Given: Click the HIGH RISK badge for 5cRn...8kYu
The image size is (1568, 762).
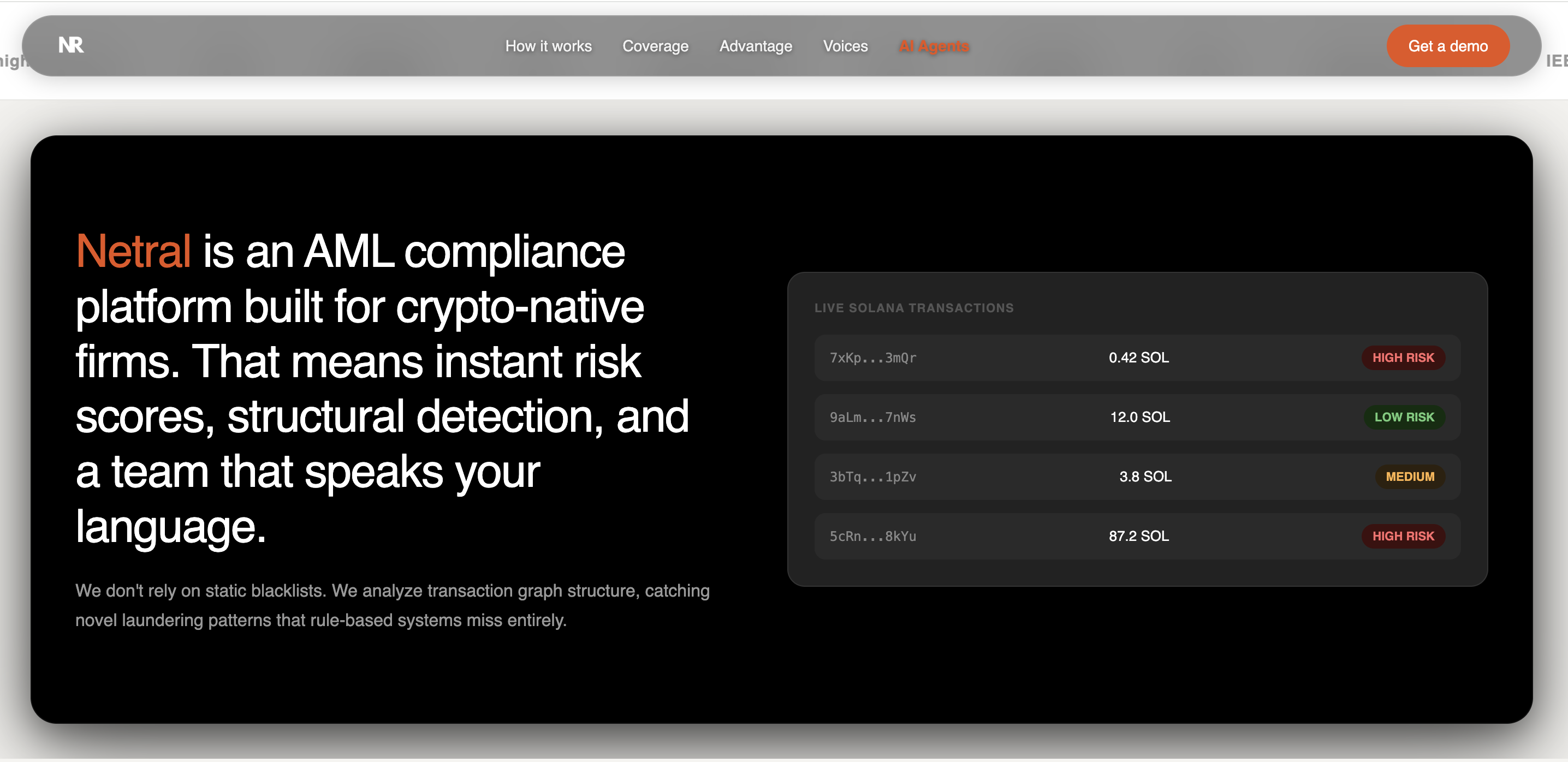Looking at the screenshot, I should (1403, 537).
